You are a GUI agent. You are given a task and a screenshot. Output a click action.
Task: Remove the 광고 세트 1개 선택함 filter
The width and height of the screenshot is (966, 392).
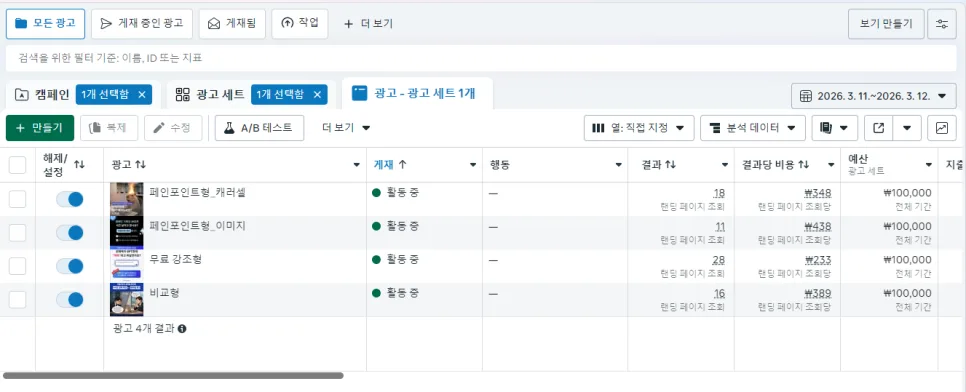coord(317,94)
